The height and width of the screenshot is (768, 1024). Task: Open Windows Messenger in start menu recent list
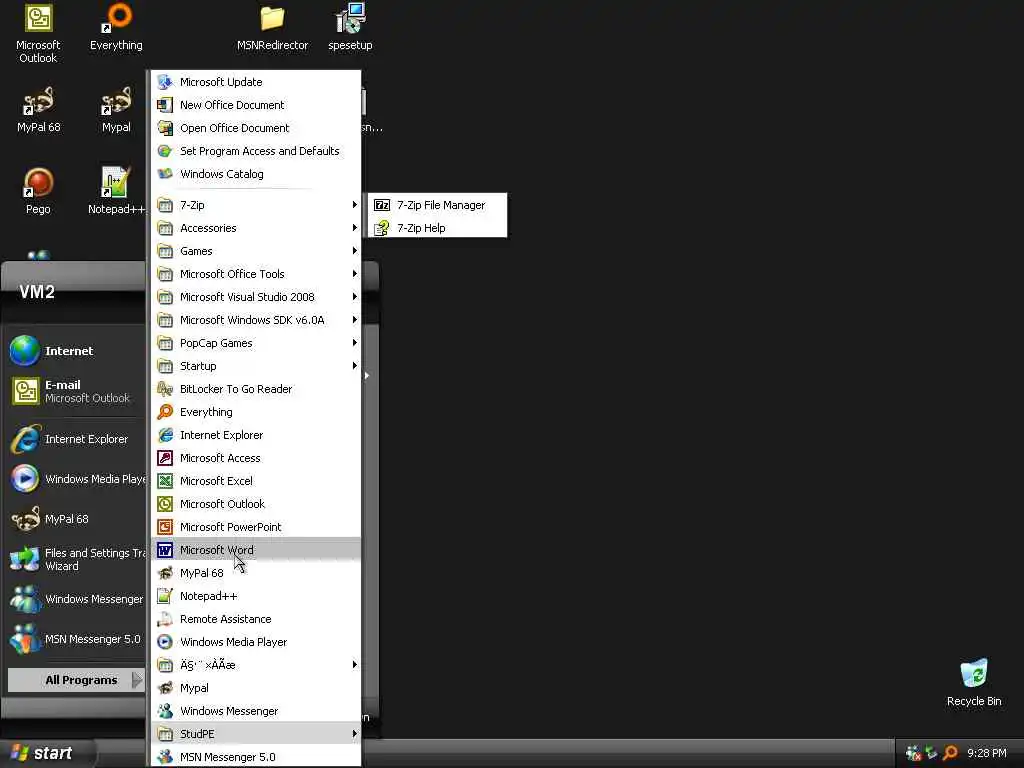(x=76, y=600)
